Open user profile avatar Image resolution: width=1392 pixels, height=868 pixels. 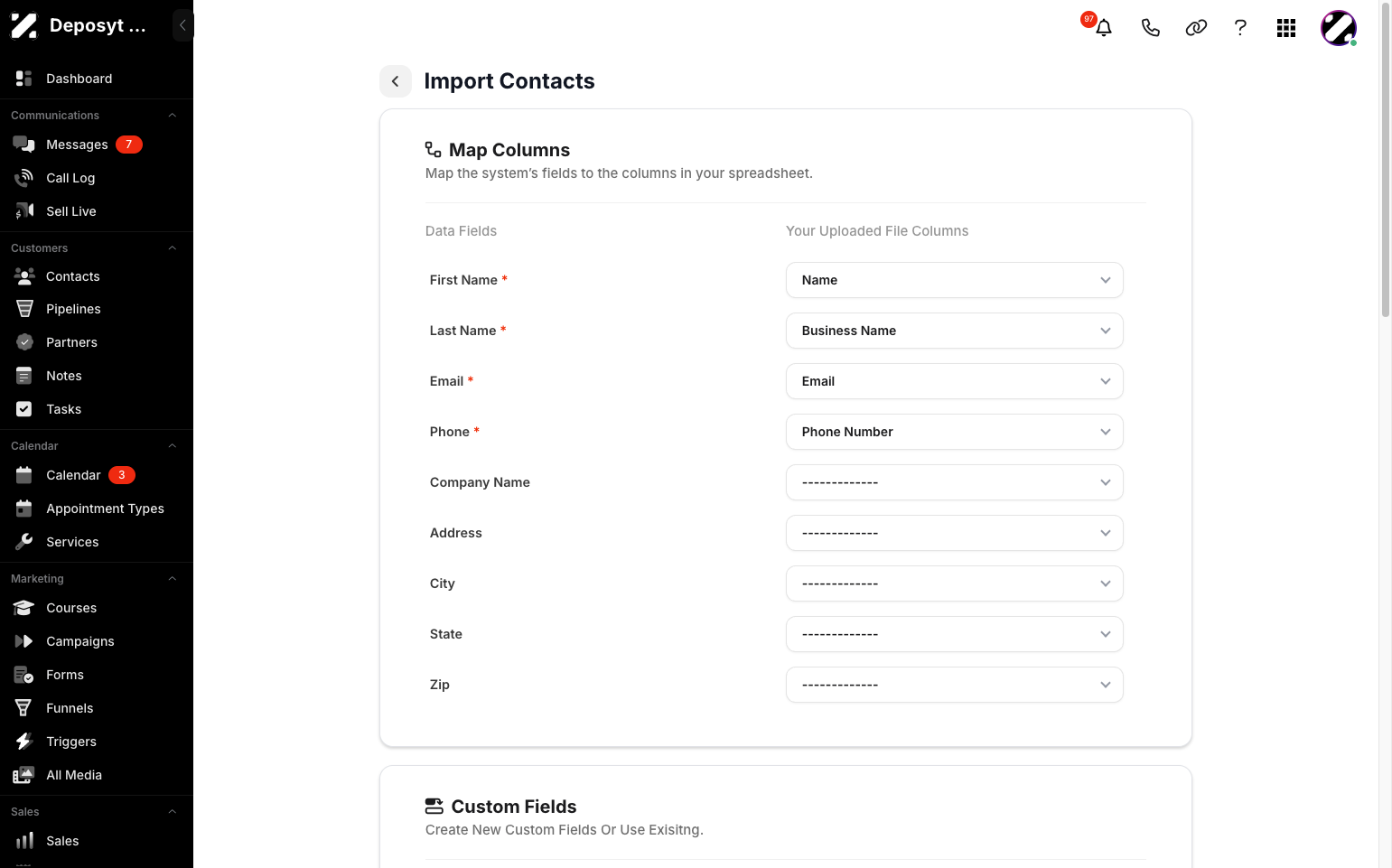tap(1339, 28)
